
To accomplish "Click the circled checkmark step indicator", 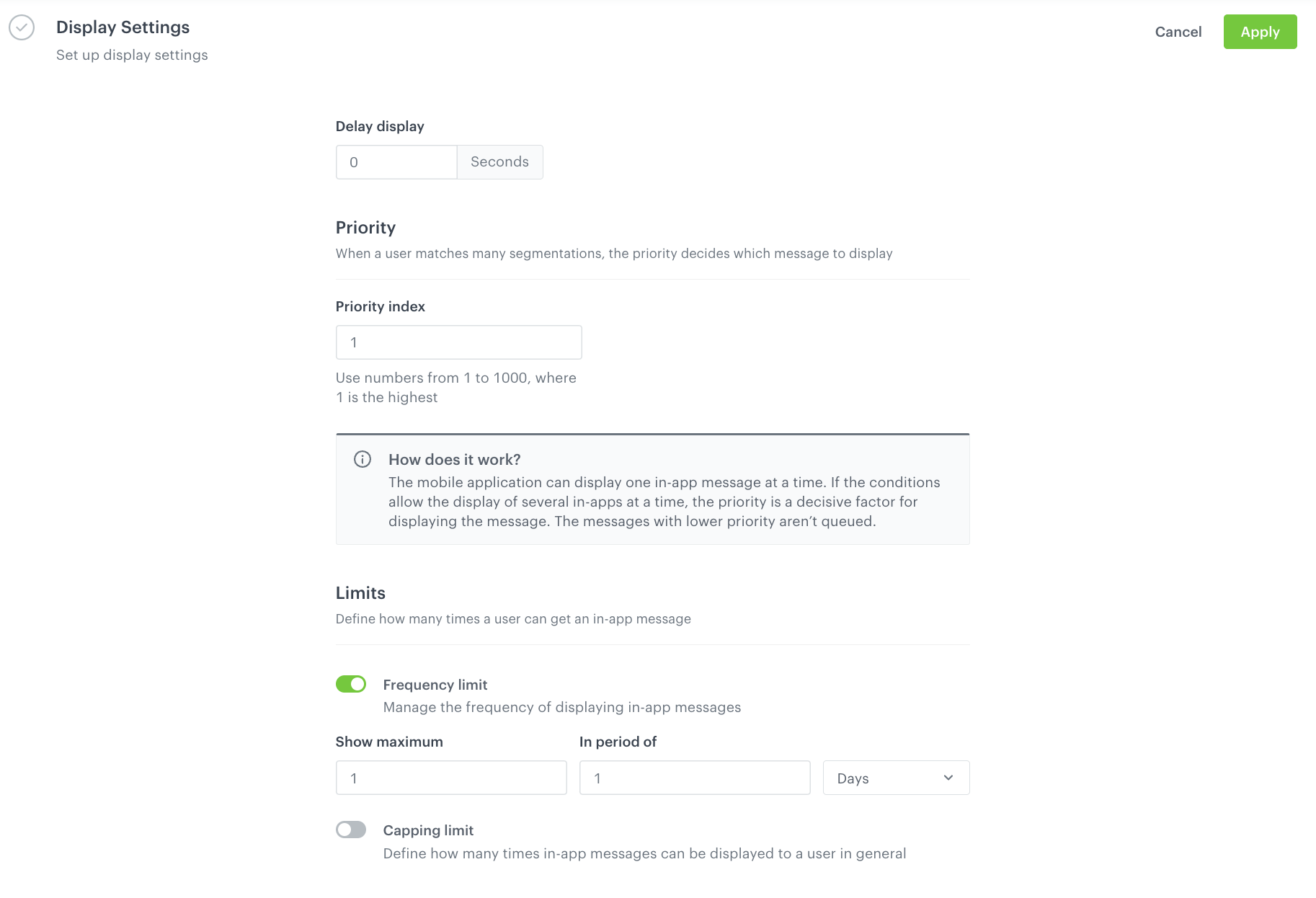I will pos(22,27).
